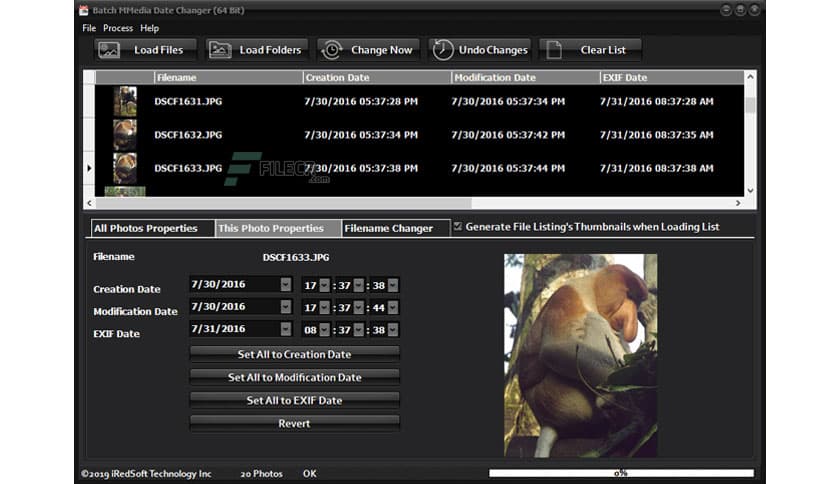Click the app icon in title bar

[x=83, y=10]
